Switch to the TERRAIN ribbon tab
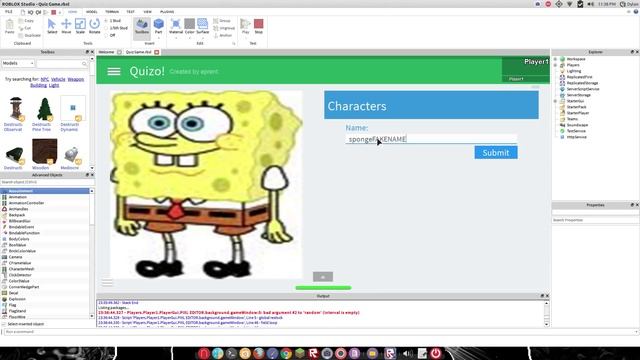This screenshot has width=640, height=360. pyautogui.click(x=112, y=12)
